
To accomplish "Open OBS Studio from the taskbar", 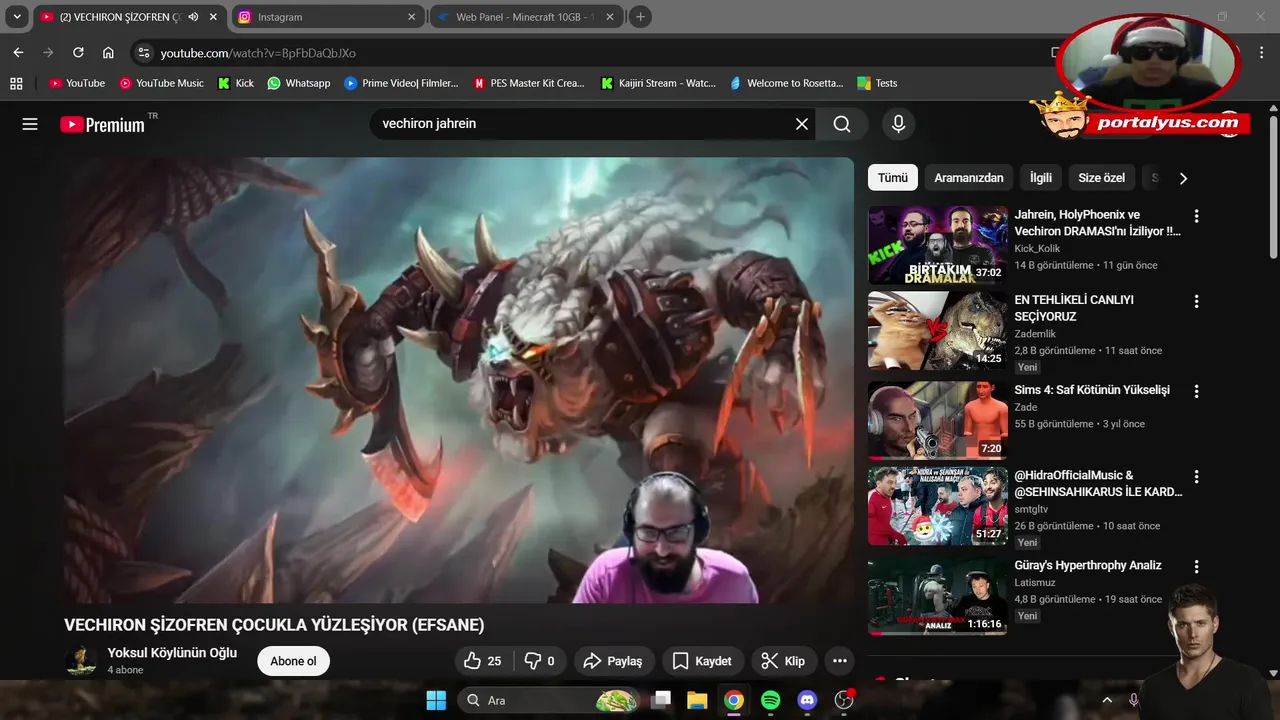I will click(x=844, y=700).
